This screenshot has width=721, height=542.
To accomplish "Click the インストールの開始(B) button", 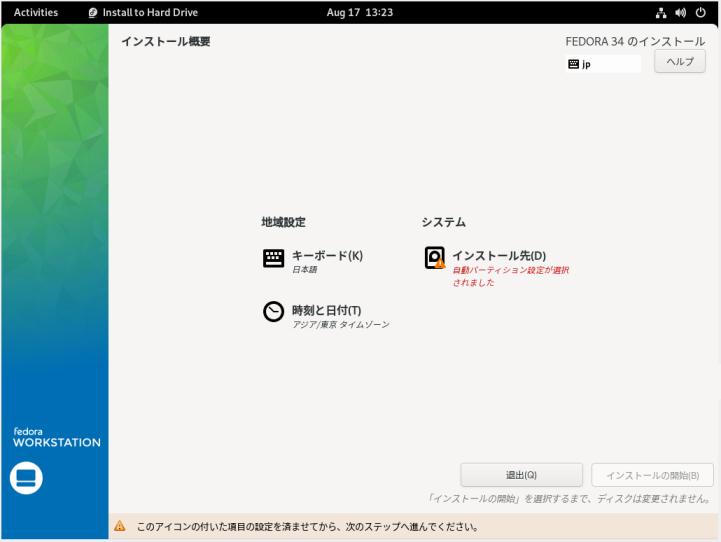I will (x=652, y=475).
